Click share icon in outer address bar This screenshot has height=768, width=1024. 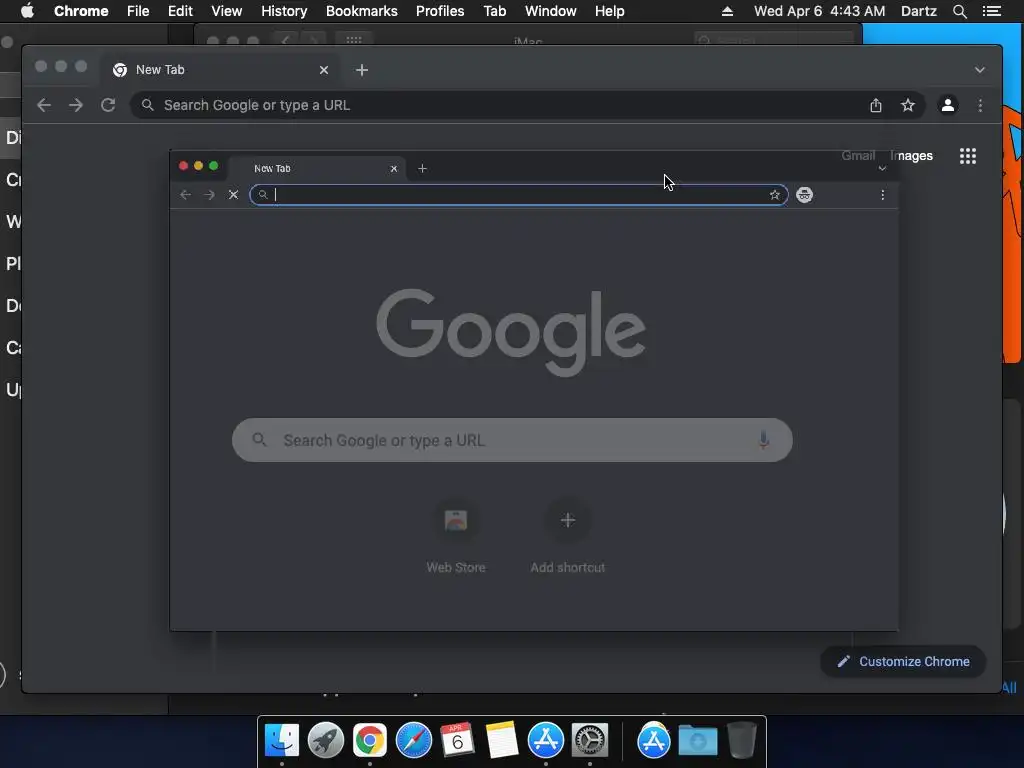[x=876, y=105]
